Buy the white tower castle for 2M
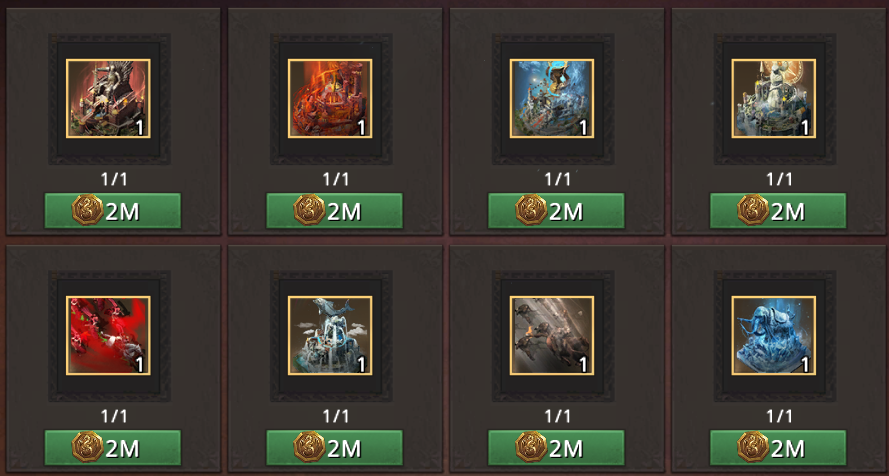This screenshot has width=889, height=476. pyautogui.click(x=778, y=211)
